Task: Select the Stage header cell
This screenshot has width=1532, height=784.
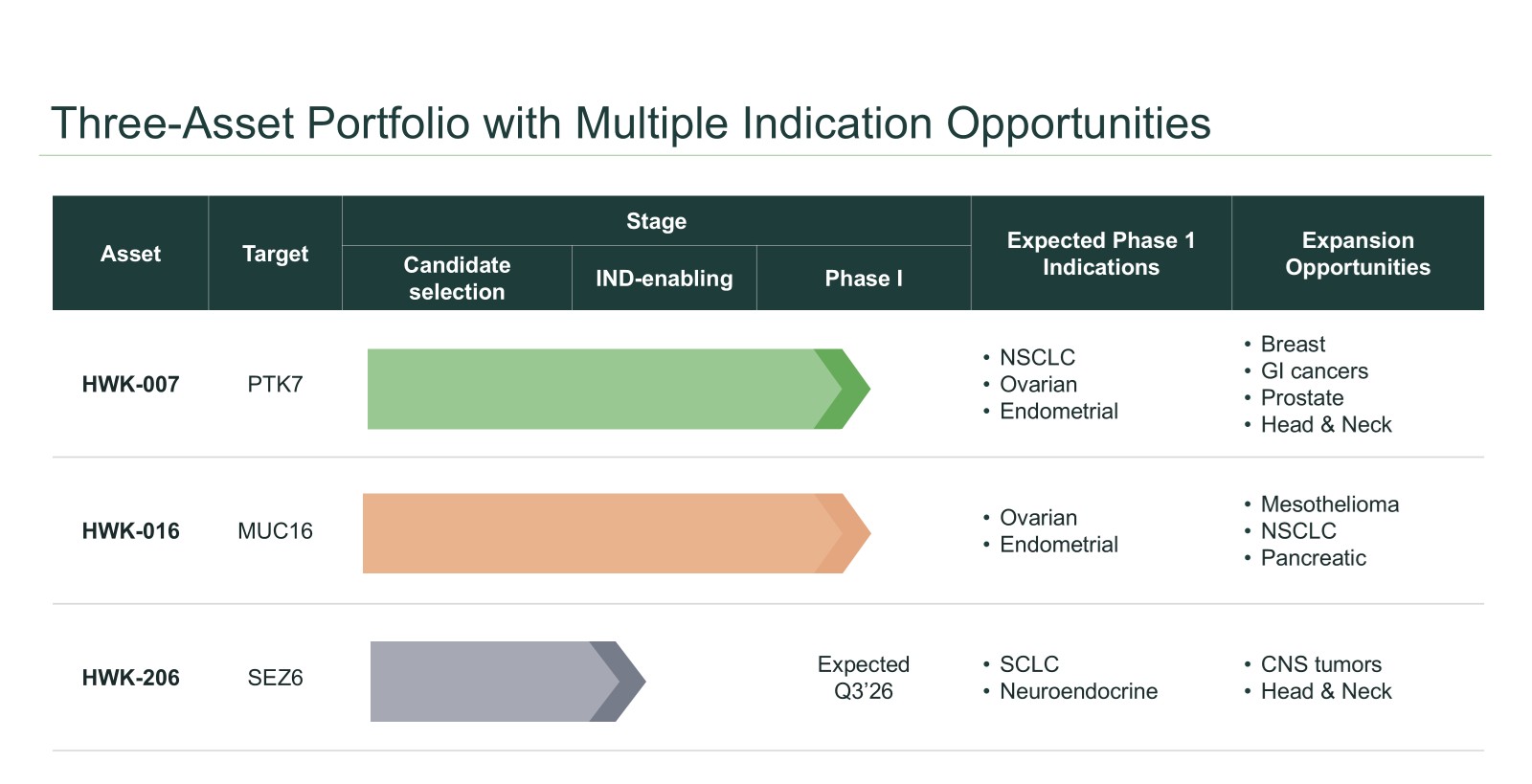Action: 656,221
